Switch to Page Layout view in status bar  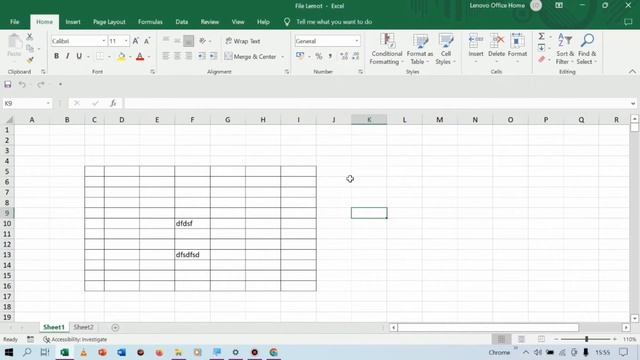(x=521, y=339)
